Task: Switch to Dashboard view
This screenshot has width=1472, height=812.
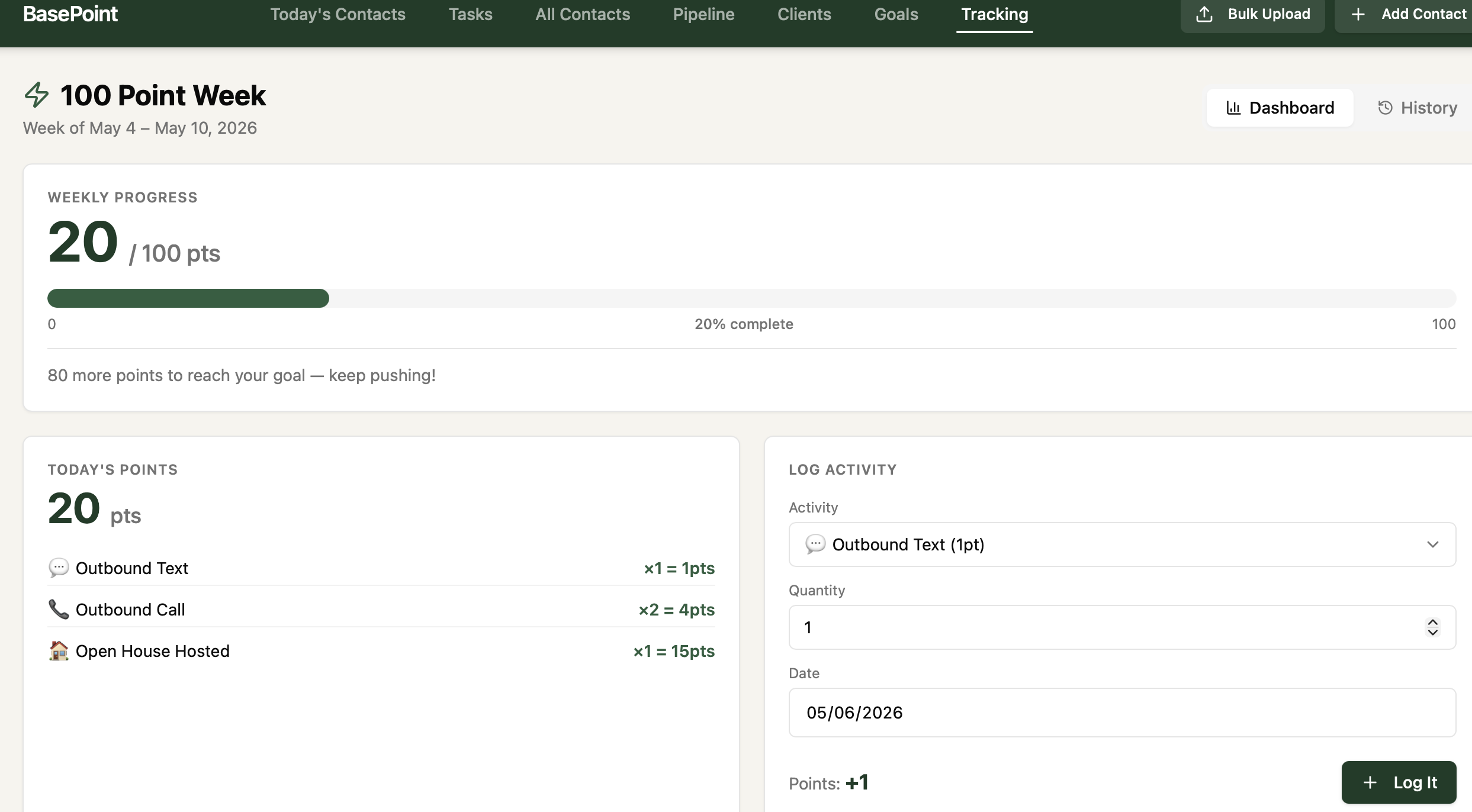Action: [x=1280, y=108]
